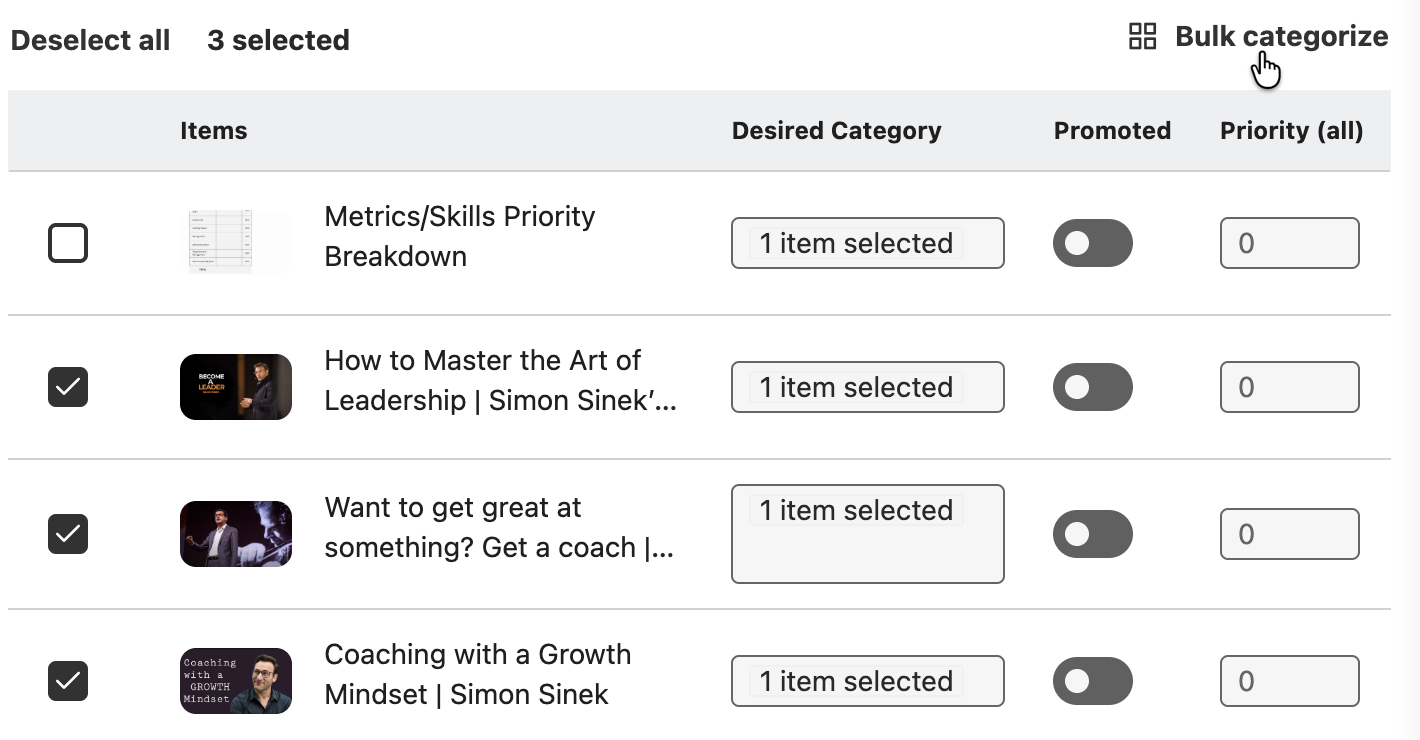This screenshot has width=1420, height=740.
Task: Switch on Promoted for Coaching with Growth Mindset
Action: pyautogui.click(x=1092, y=681)
